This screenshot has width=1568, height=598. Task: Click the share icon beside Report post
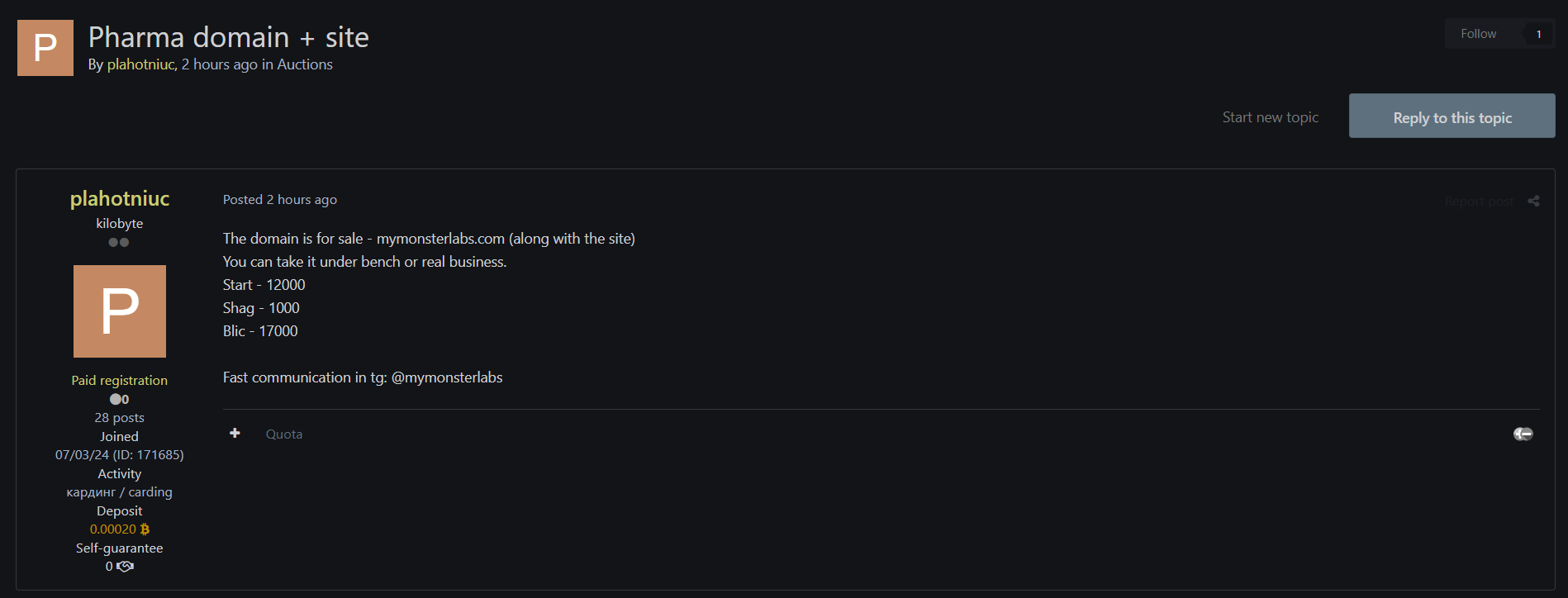click(1533, 201)
